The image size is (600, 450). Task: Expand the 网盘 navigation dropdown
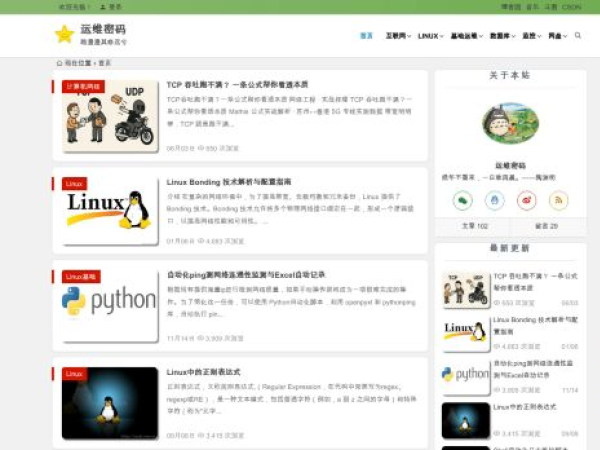(558, 36)
